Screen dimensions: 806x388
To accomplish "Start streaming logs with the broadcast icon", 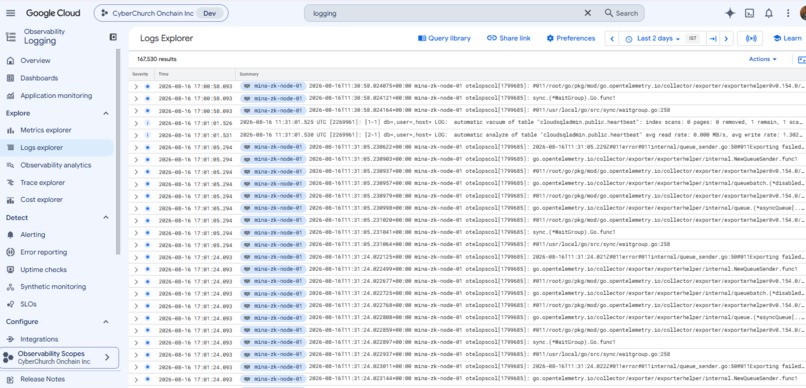I will click(x=750, y=39).
